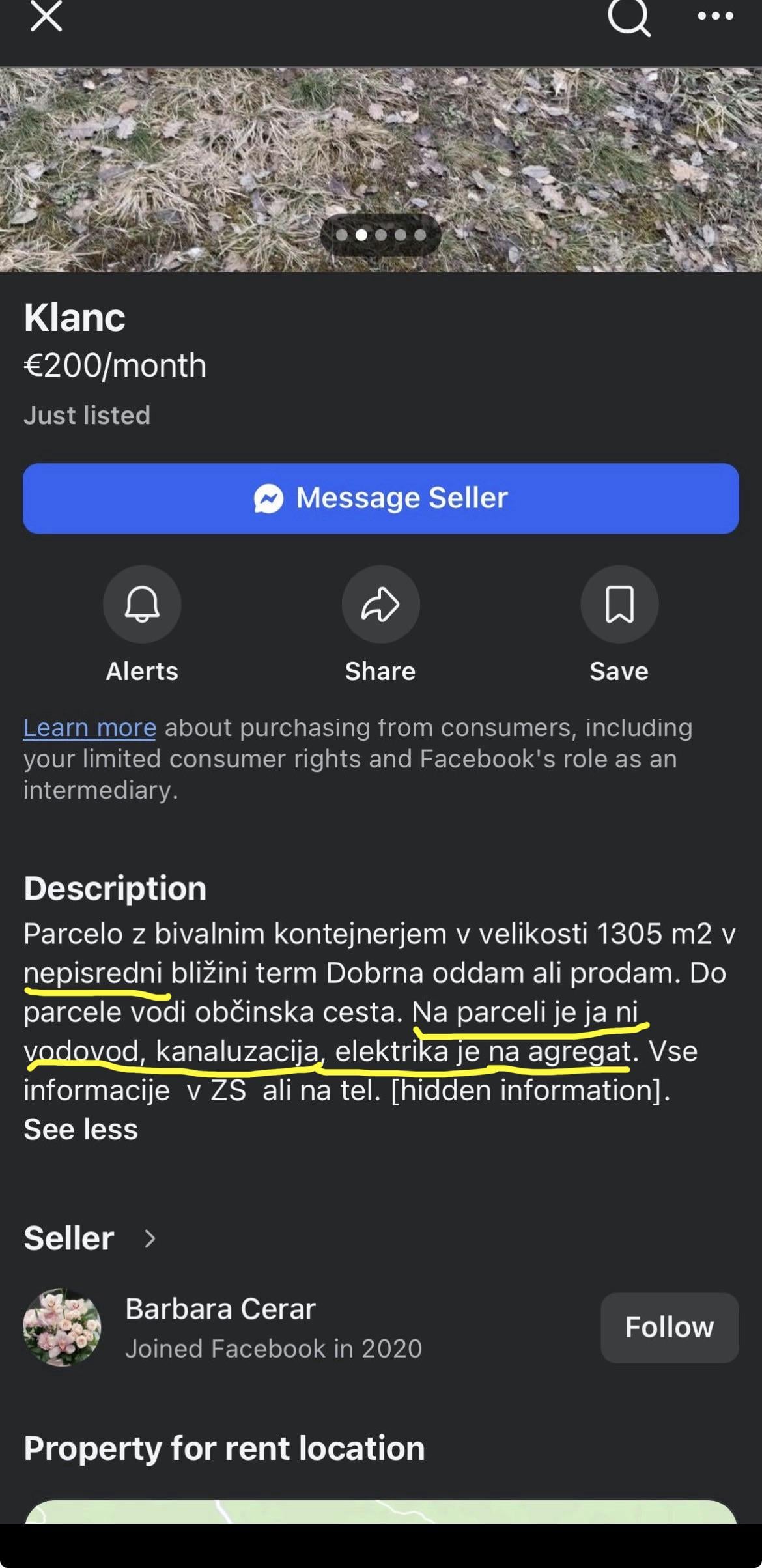Tap the Share arrow icon
Image resolution: width=762 pixels, height=1568 pixels.
(380, 604)
